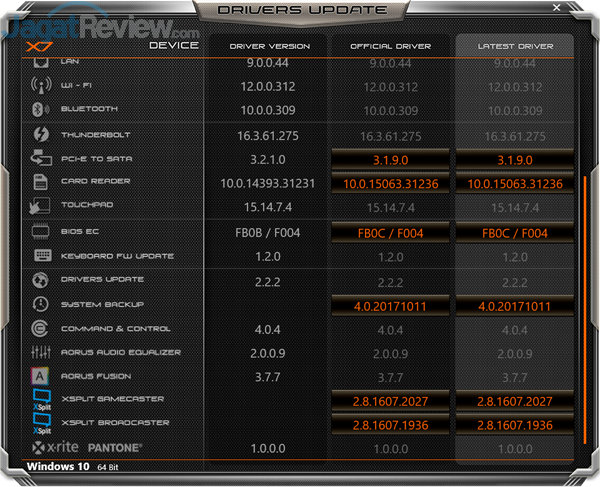Click the Aorus Fusion icon
600x487 pixels.
pos(41,377)
